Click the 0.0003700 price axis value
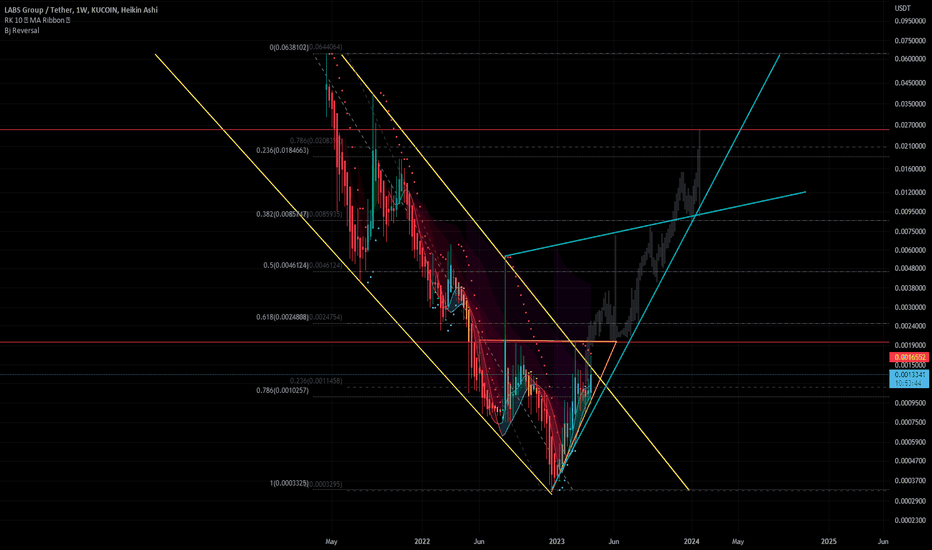This screenshot has height=550, width=932. click(910, 480)
